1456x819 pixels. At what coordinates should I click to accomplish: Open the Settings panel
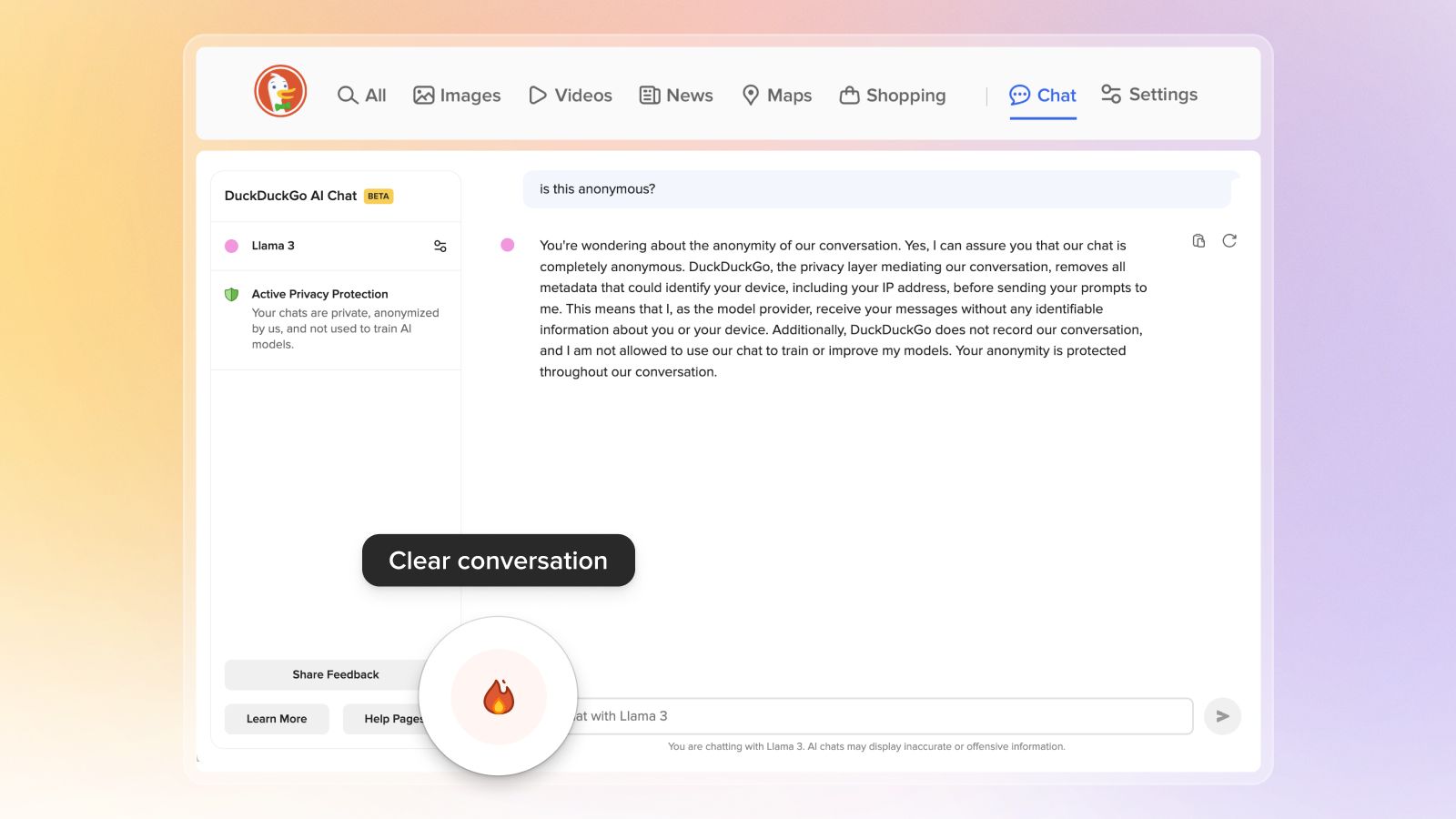tap(1149, 94)
